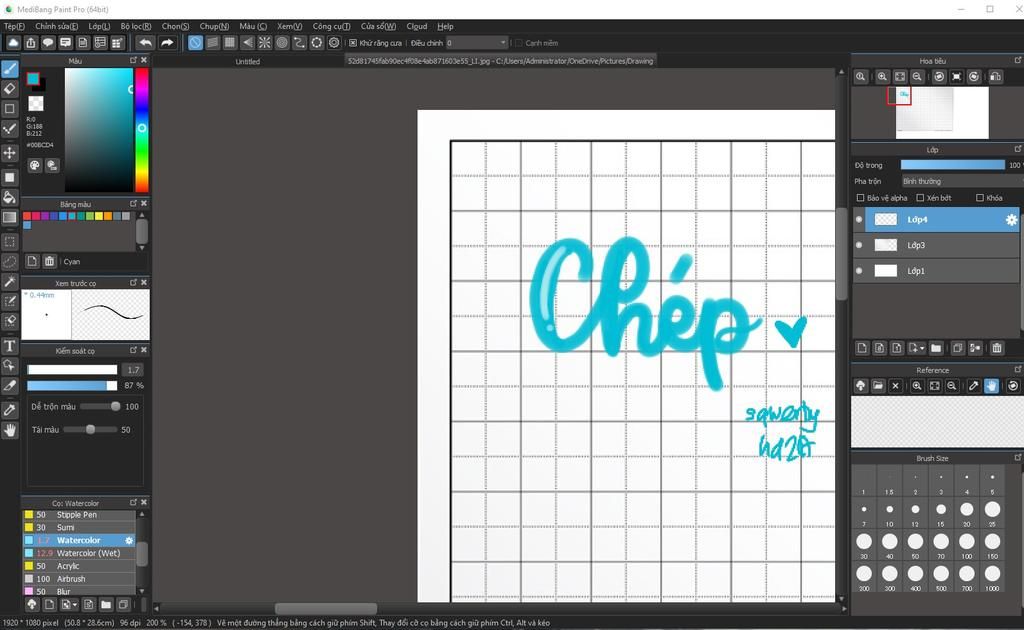Pick brush size 100 in Brush Size
This screenshot has height=630, width=1024.
pyautogui.click(x=967, y=545)
